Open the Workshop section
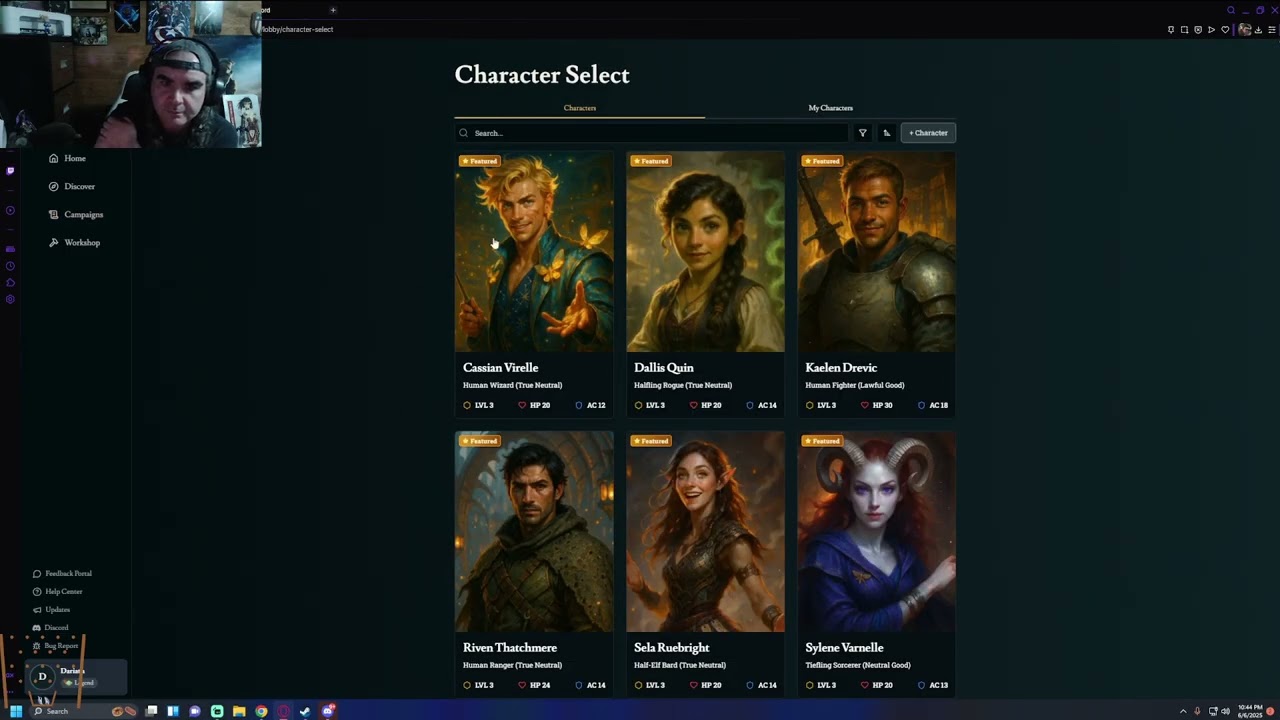1280x720 pixels. click(x=74, y=242)
